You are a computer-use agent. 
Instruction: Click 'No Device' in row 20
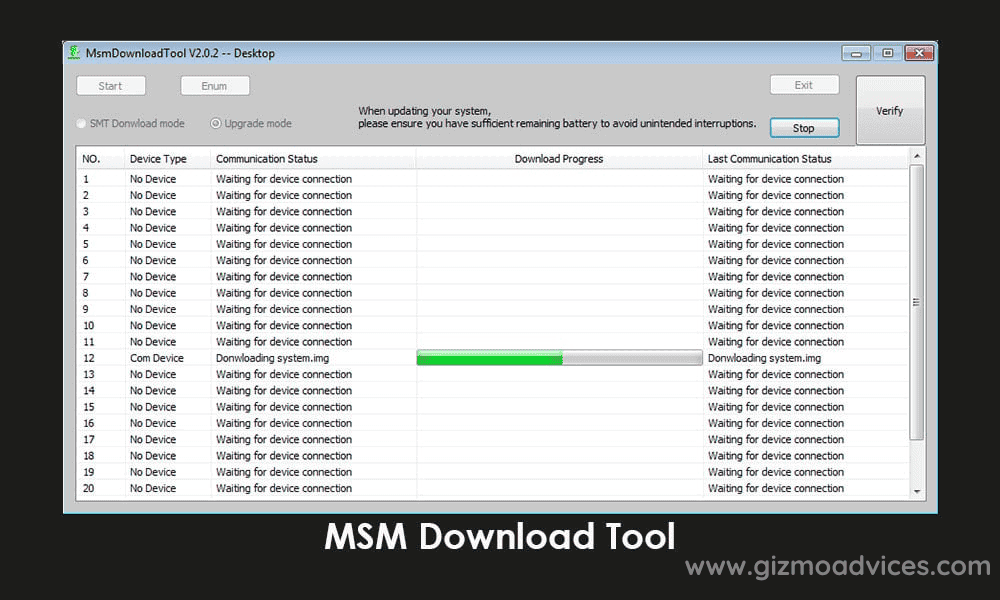tap(153, 488)
